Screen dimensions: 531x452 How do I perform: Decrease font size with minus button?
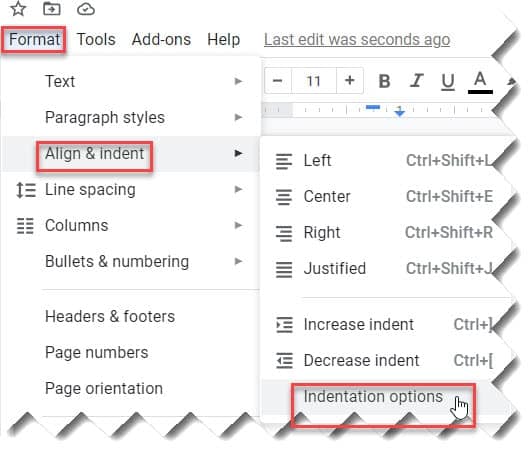pos(278,81)
